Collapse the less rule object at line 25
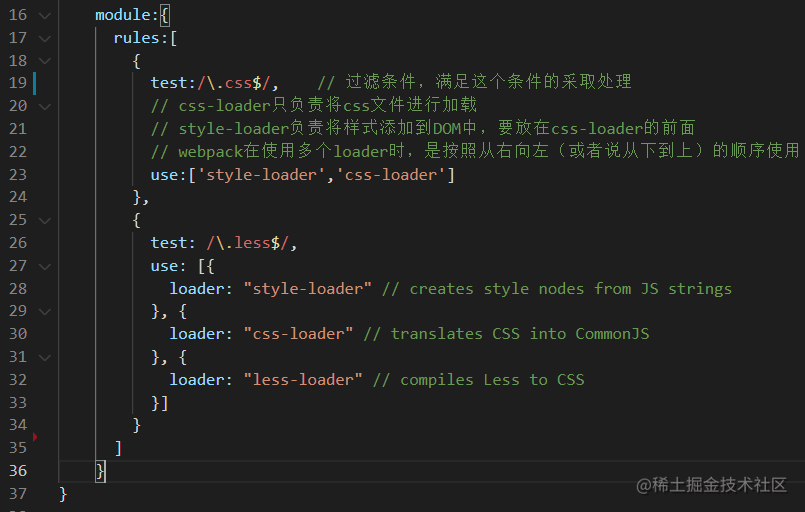Screen dimensions: 805x512 (45, 221)
